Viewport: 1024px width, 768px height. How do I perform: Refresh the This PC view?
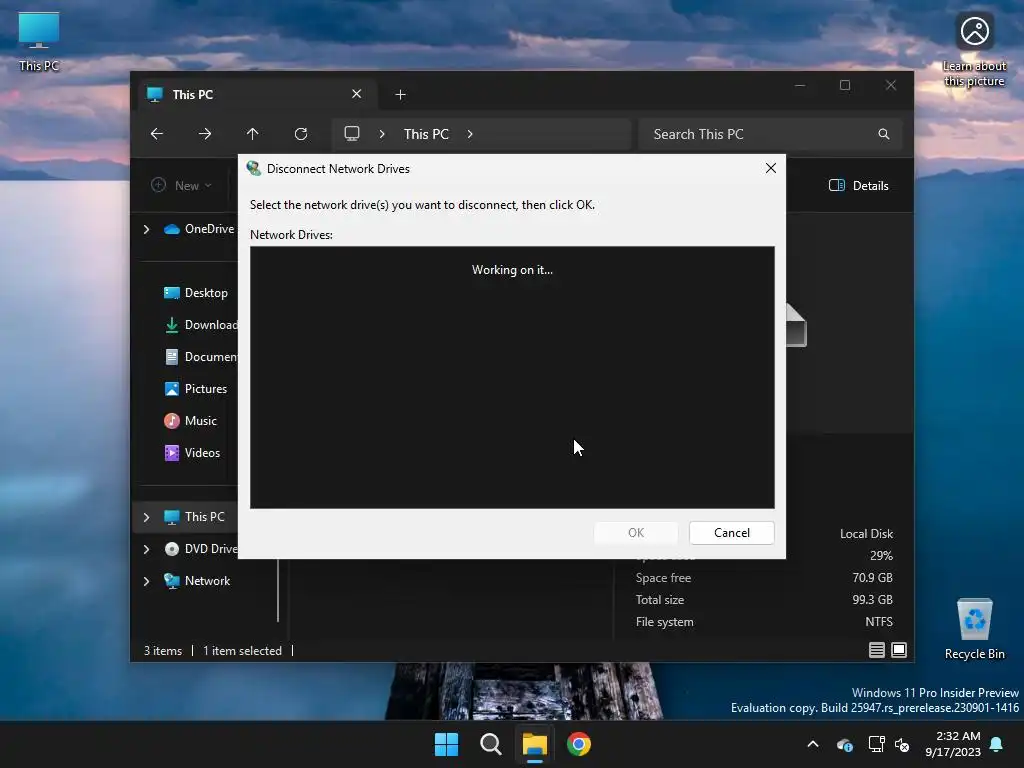pos(301,134)
